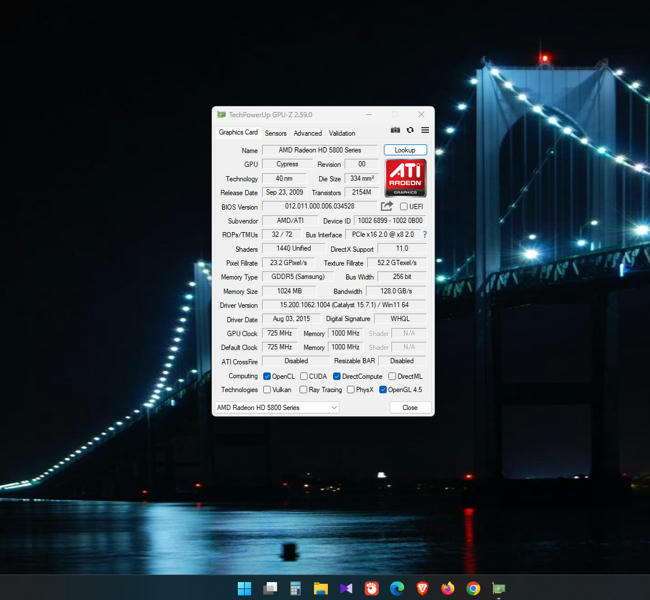The height and width of the screenshot is (600, 650).
Task: Open Brave browser from the taskbar
Action: click(x=422, y=588)
